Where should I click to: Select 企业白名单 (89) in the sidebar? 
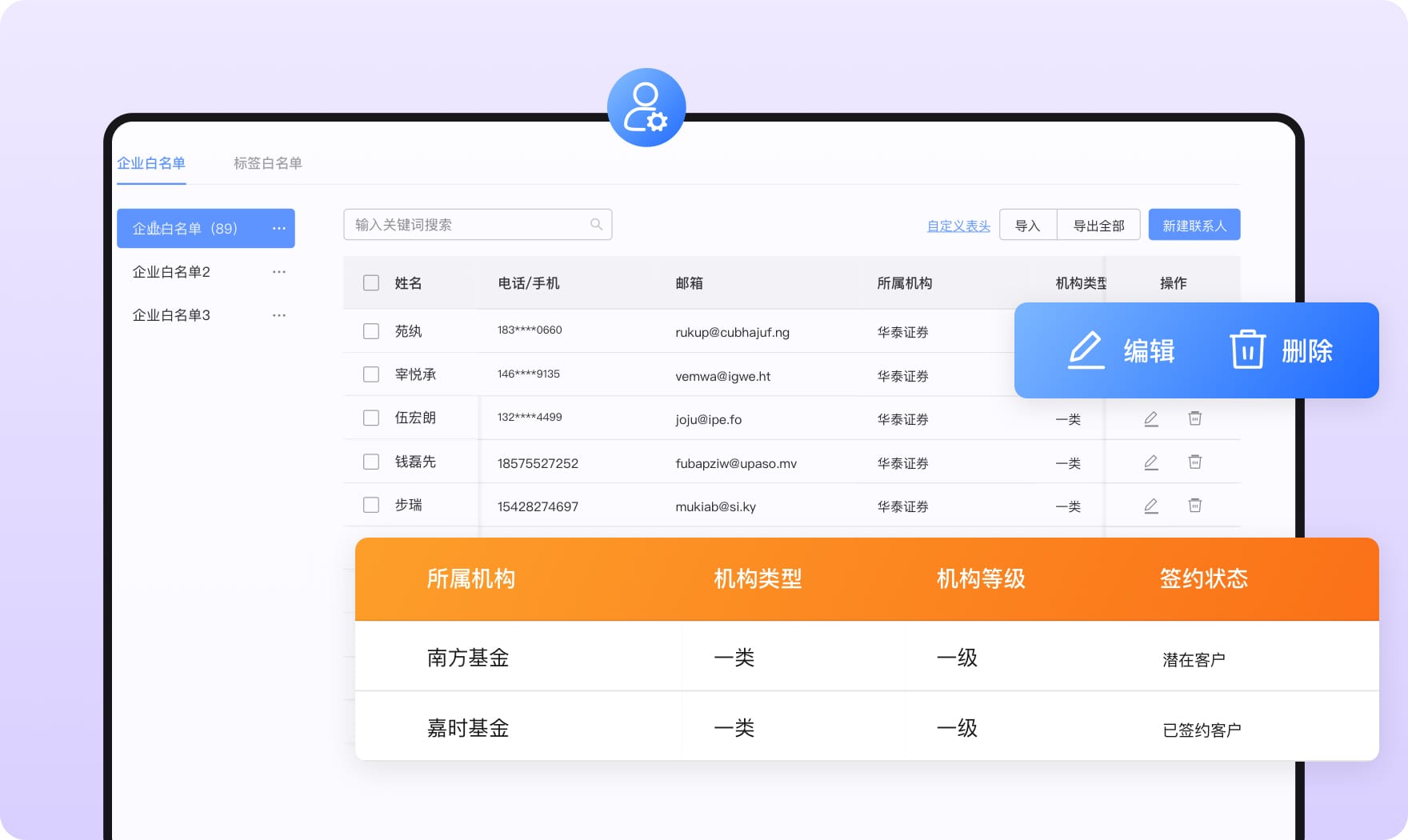click(x=206, y=228)
